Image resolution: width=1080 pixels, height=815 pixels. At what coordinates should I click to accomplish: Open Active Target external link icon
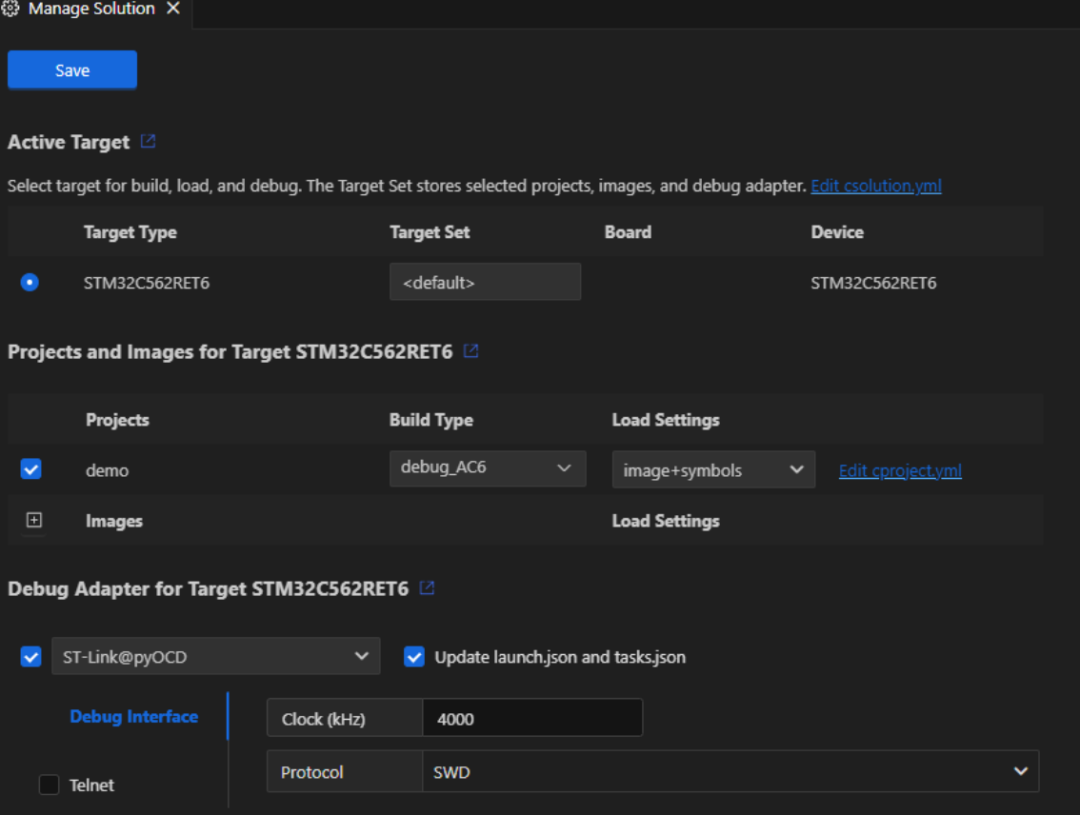click(x=148, y=141)
